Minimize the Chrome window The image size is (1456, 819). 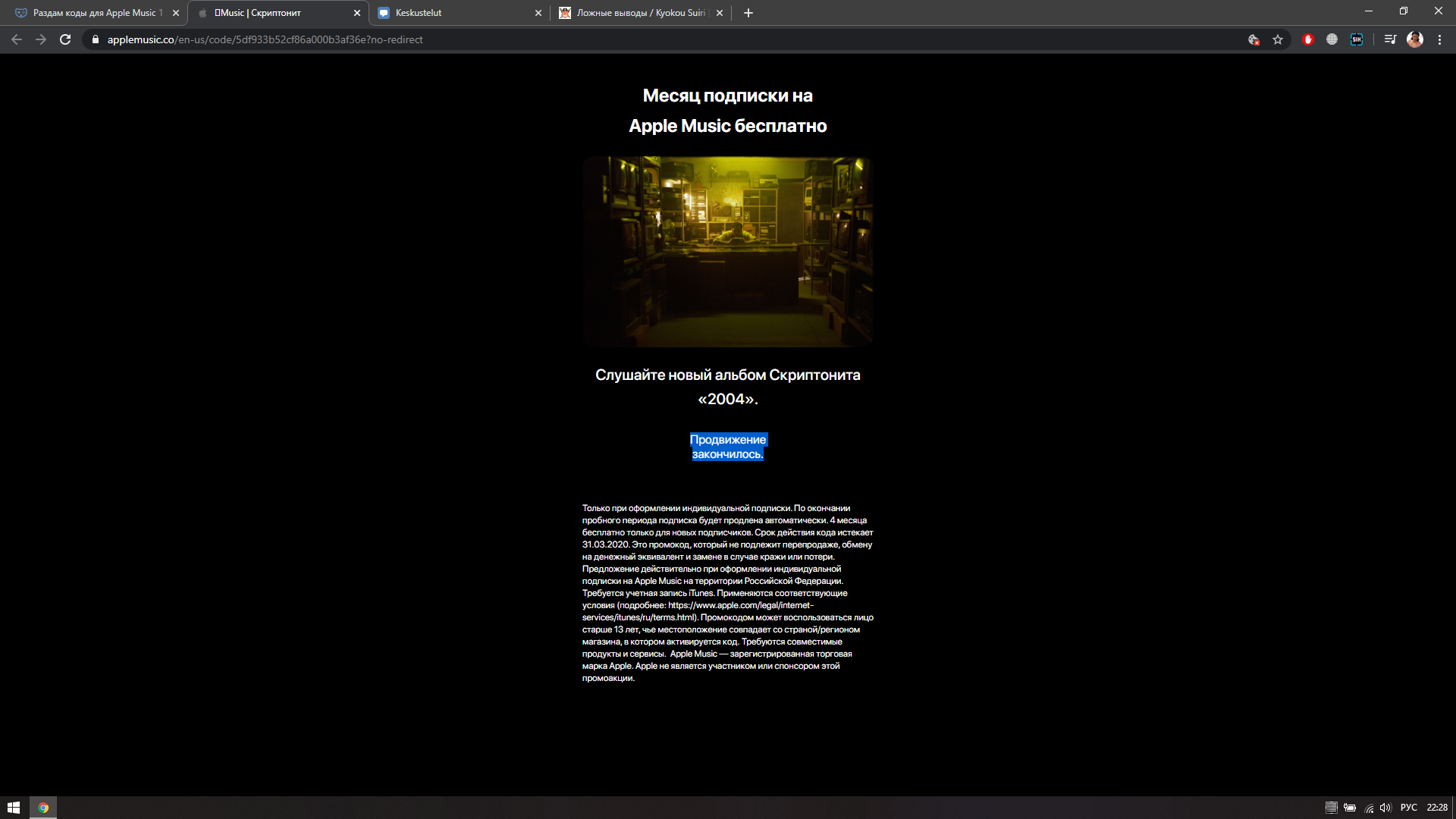click(1369, 11)
